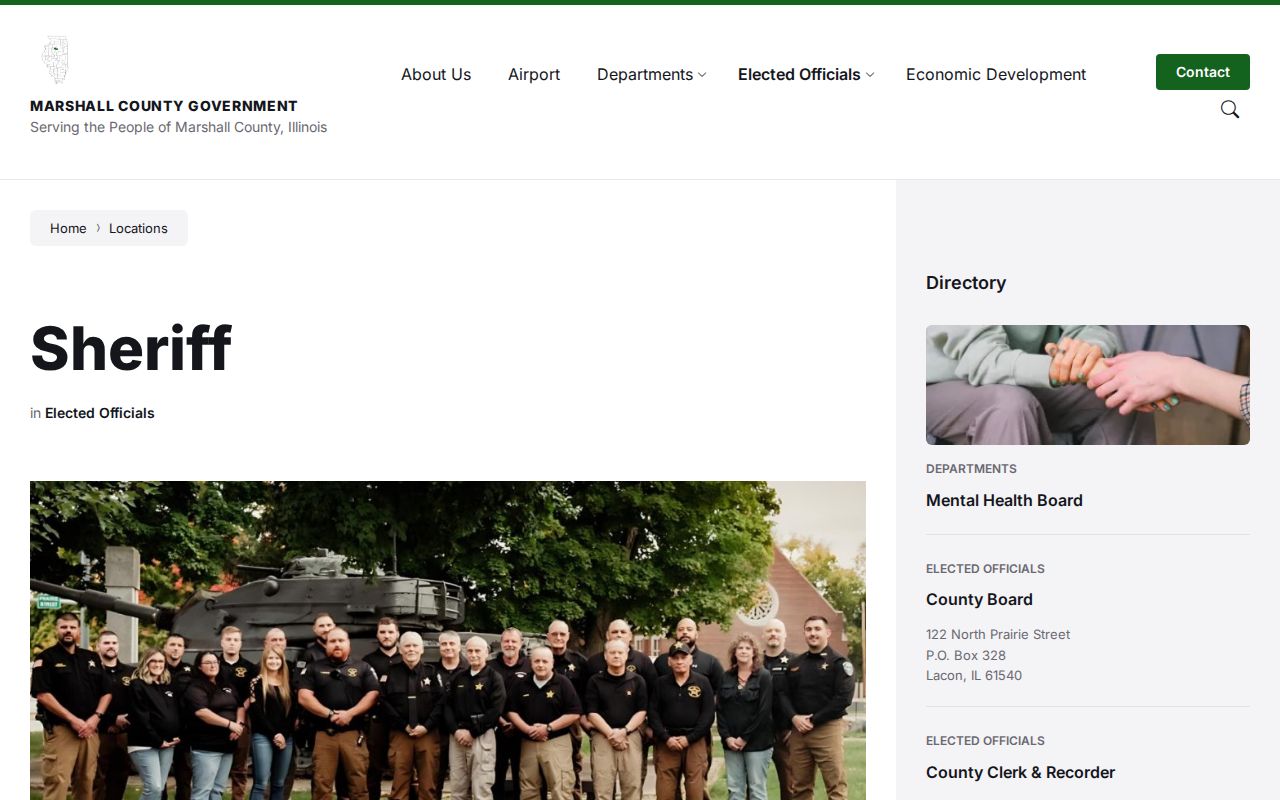1280x800 pixels.
Task: Expand the Departments menu chevron
Action: 702,75
